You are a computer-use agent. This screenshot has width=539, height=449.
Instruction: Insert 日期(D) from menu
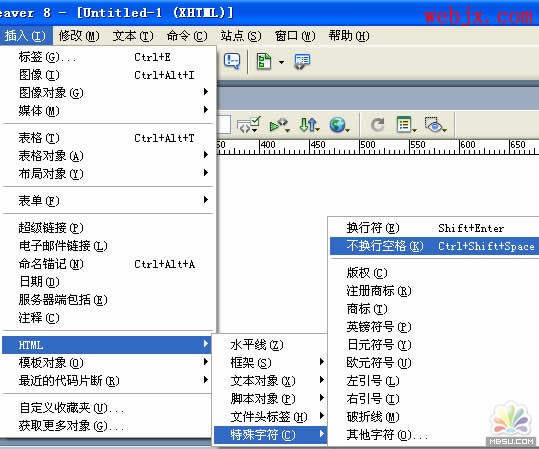(108, 282)
